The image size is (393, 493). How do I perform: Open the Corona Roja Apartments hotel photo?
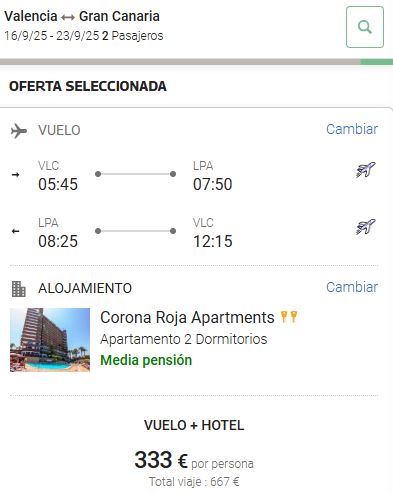point(50,340)
